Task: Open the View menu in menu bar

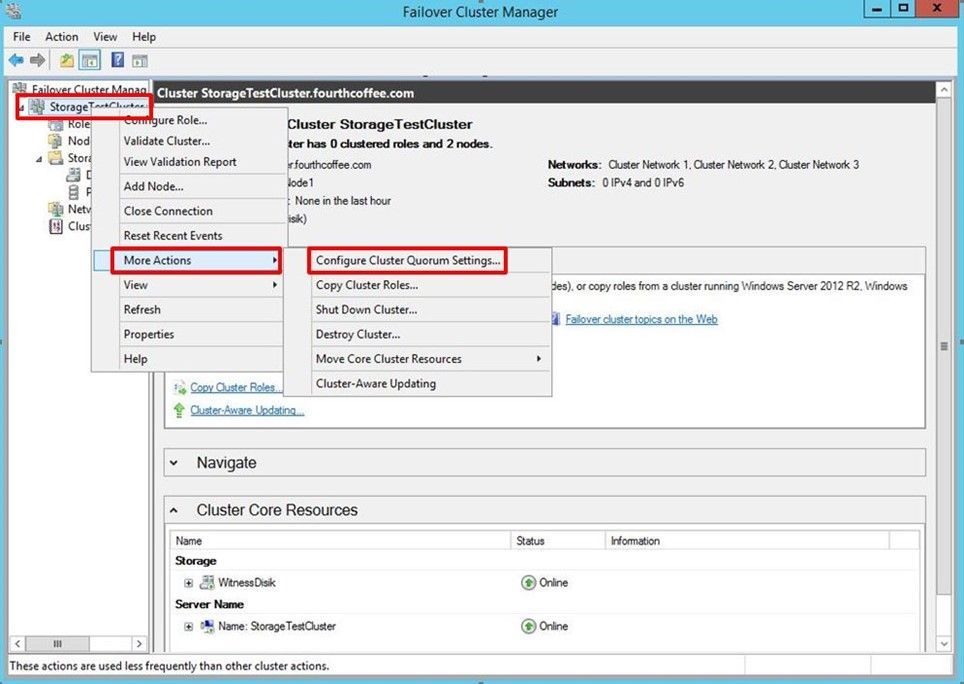Action: tap(105, 37)
